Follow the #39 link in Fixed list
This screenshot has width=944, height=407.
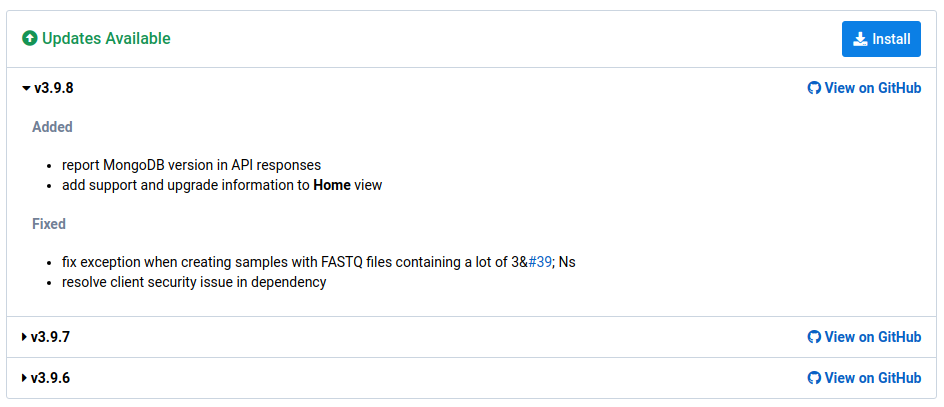click(540, 262)
